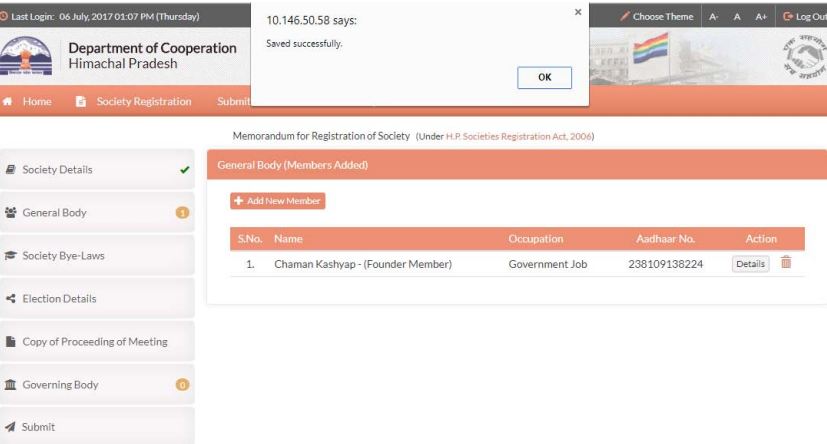
Task: Click the Action column header
Action: 761,239
